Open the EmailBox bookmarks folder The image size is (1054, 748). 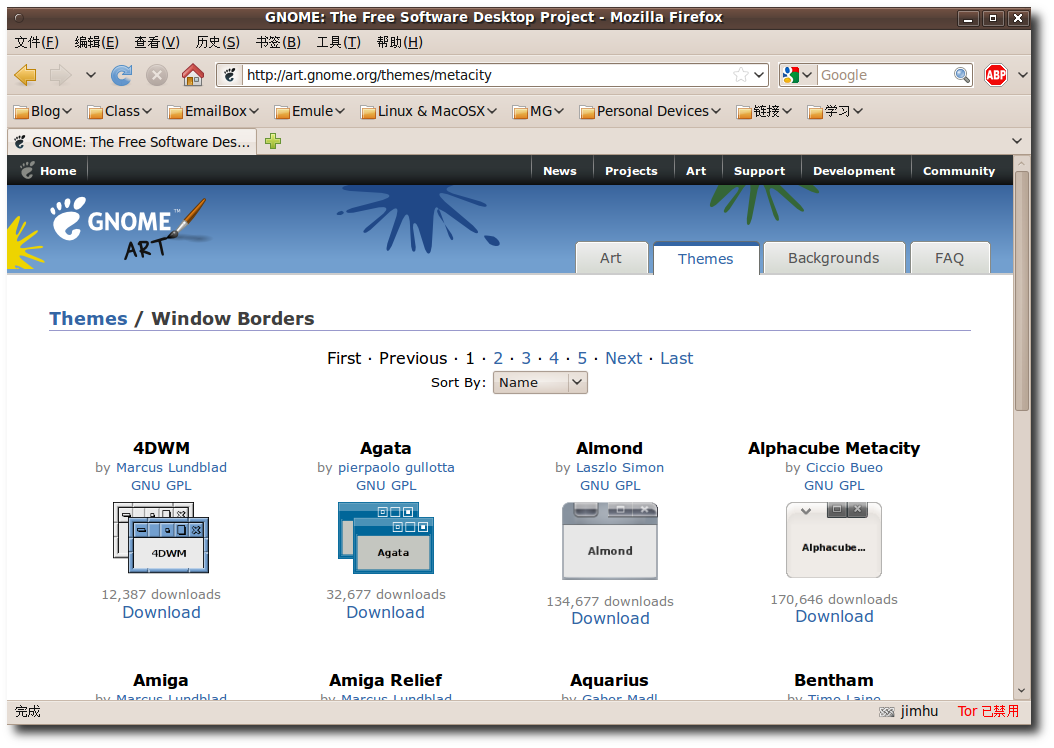pyautogui.click(x=213, y=111)
